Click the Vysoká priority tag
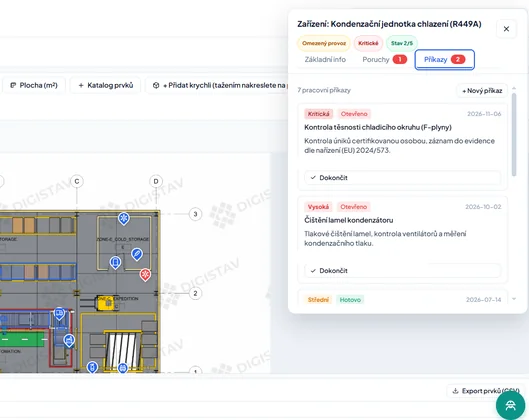529x420 pixels. point(318,207)
